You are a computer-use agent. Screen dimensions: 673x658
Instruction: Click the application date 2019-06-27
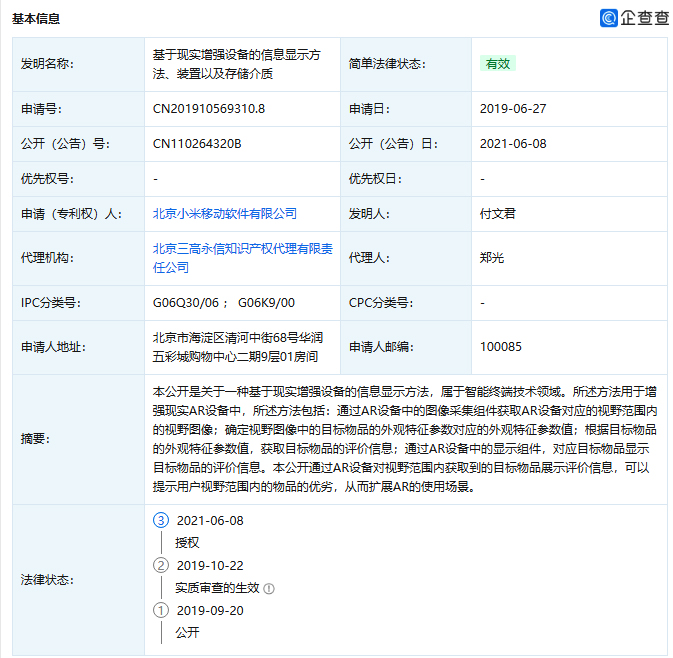[x=513, y=108]
